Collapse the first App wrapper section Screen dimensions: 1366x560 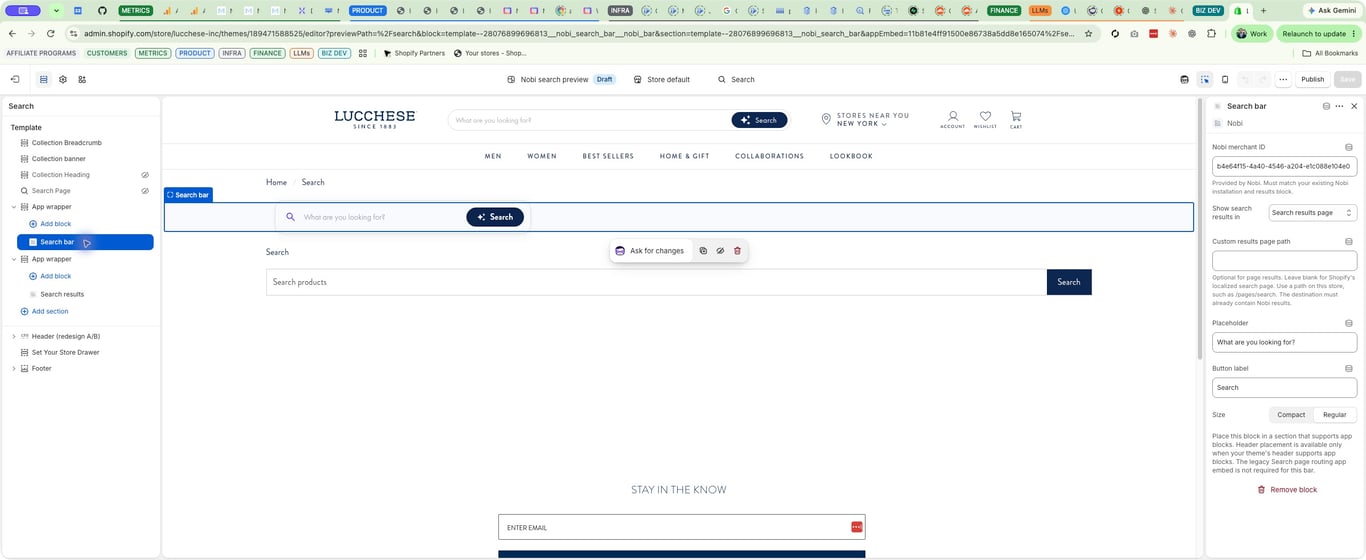14,207
